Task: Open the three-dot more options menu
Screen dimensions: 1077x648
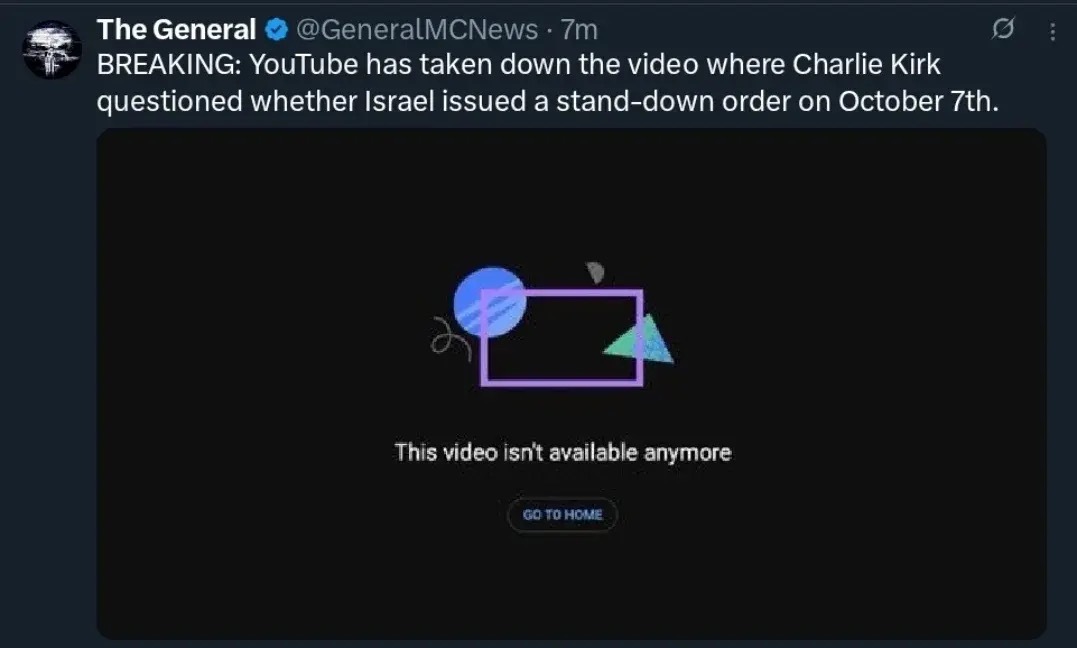Action: (x=1052, y=32)
